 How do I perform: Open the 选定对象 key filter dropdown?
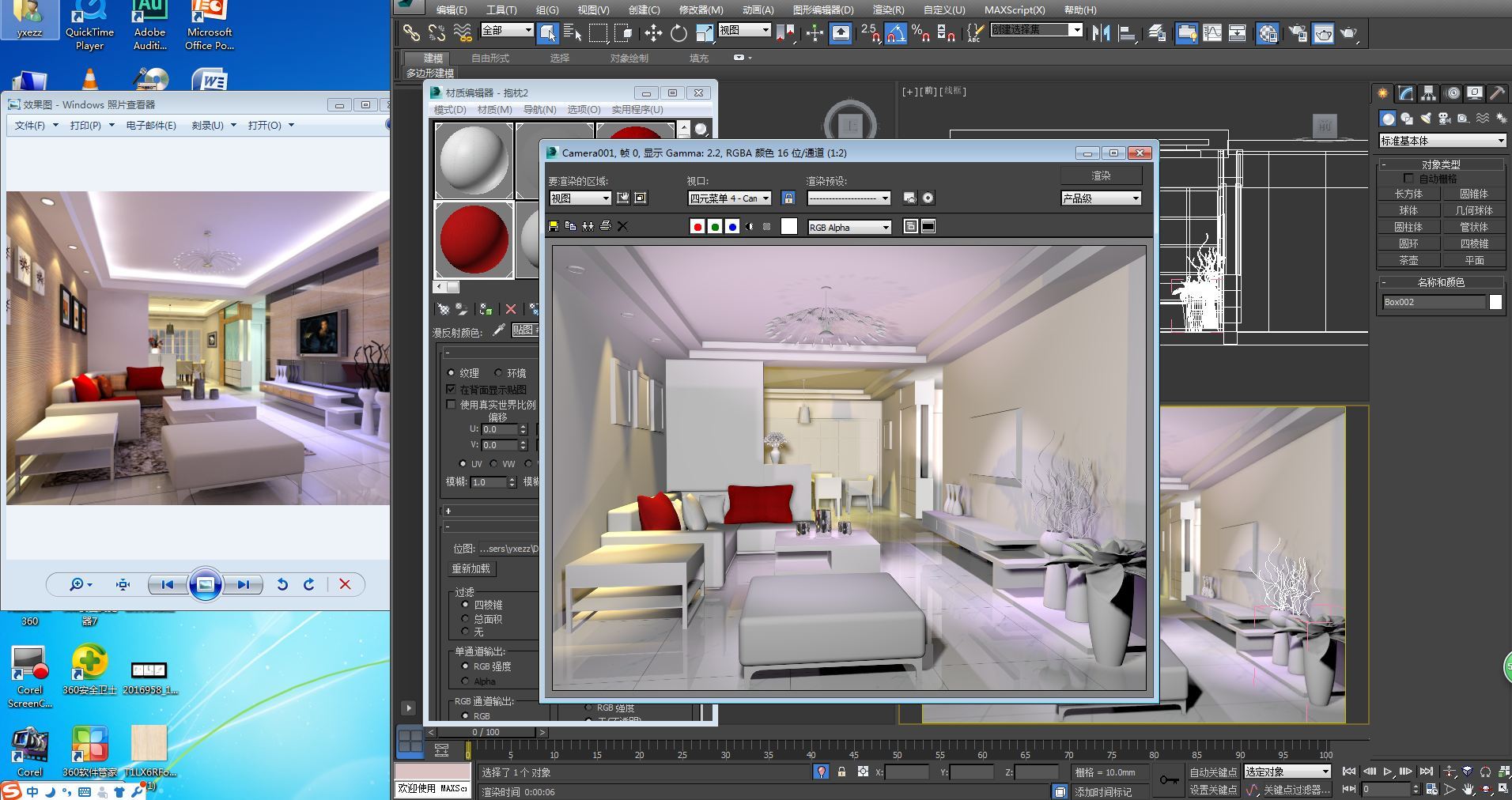(x=1287, y=772)
